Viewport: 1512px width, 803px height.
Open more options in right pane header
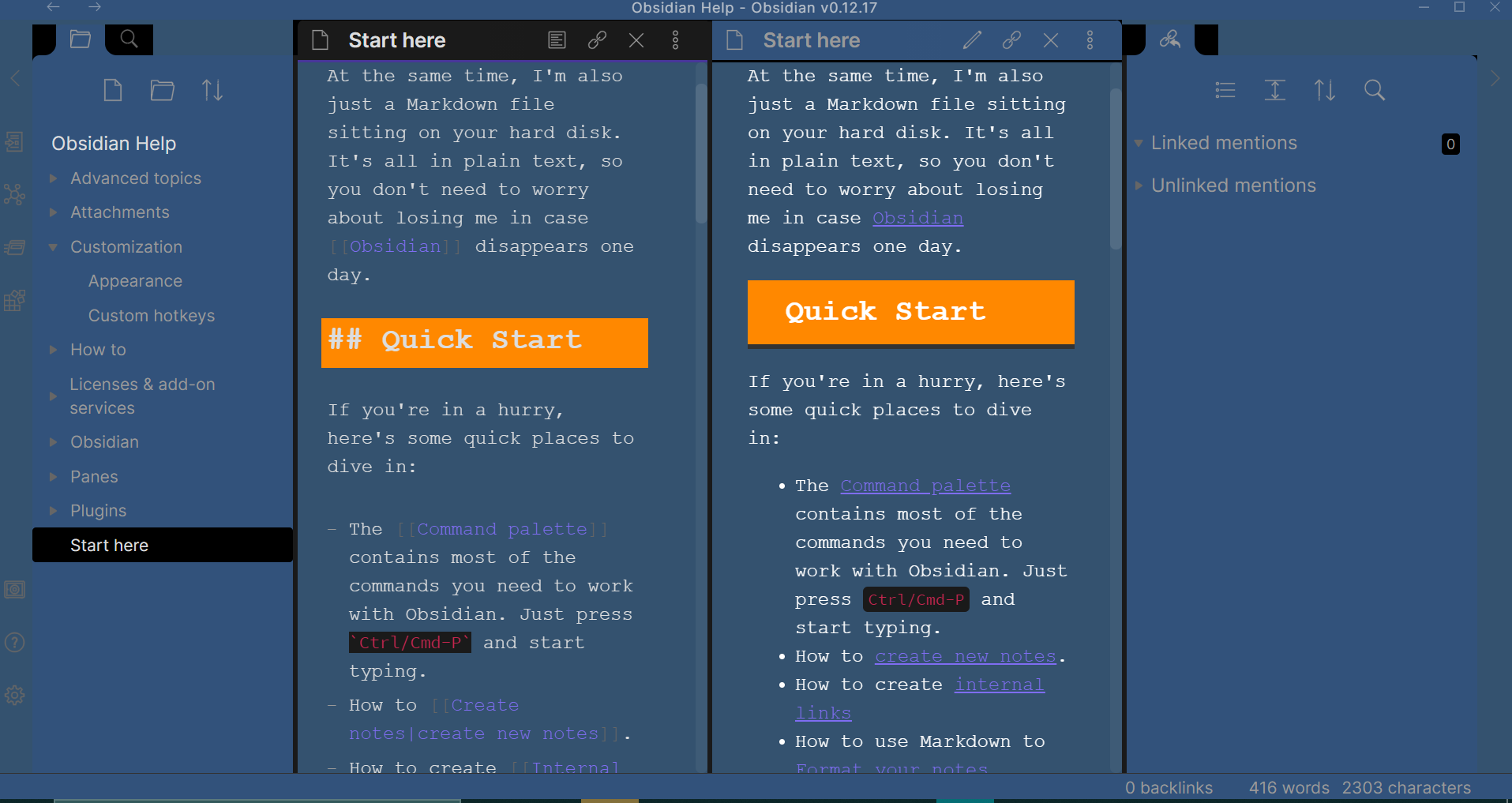coord(1090,40)
